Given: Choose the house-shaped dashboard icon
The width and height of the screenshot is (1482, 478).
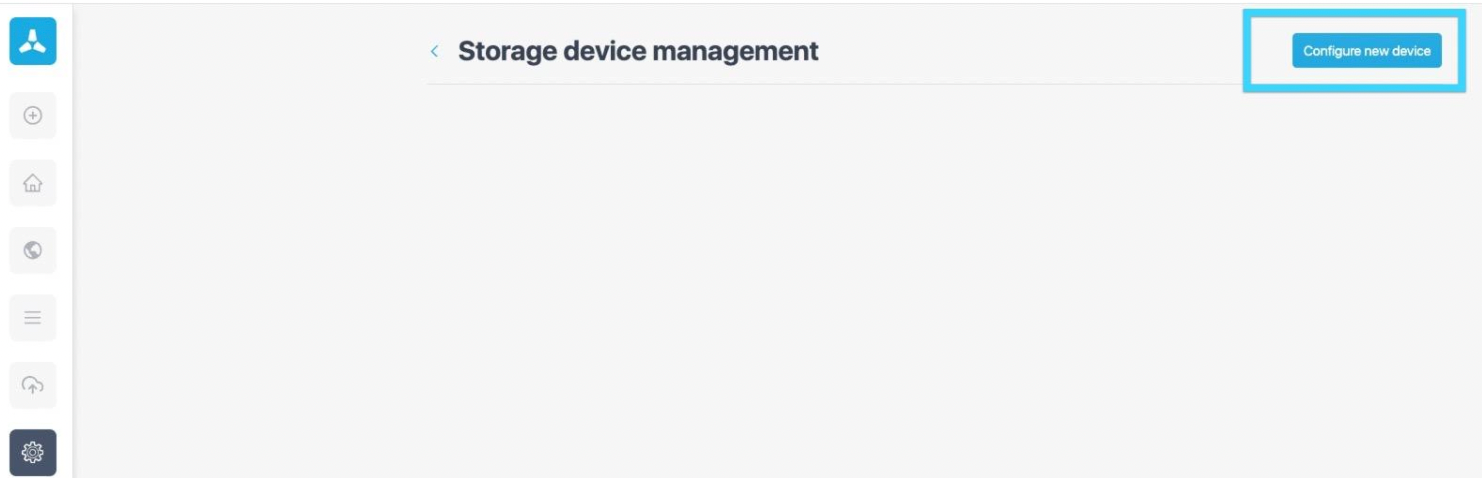Looking at the screenshot, I should [33, 183].
